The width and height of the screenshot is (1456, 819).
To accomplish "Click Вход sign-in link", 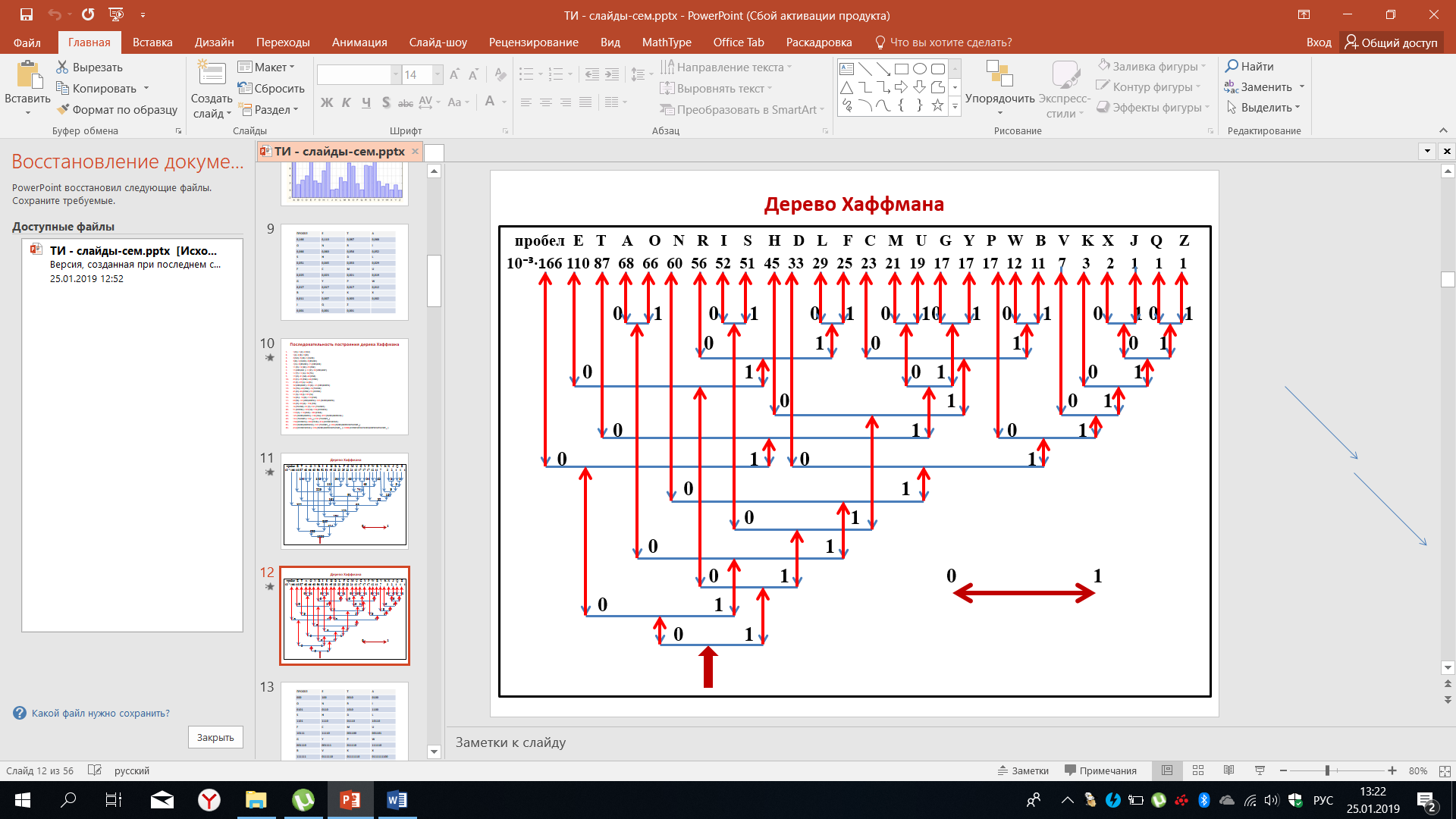I will point(1319,42).
